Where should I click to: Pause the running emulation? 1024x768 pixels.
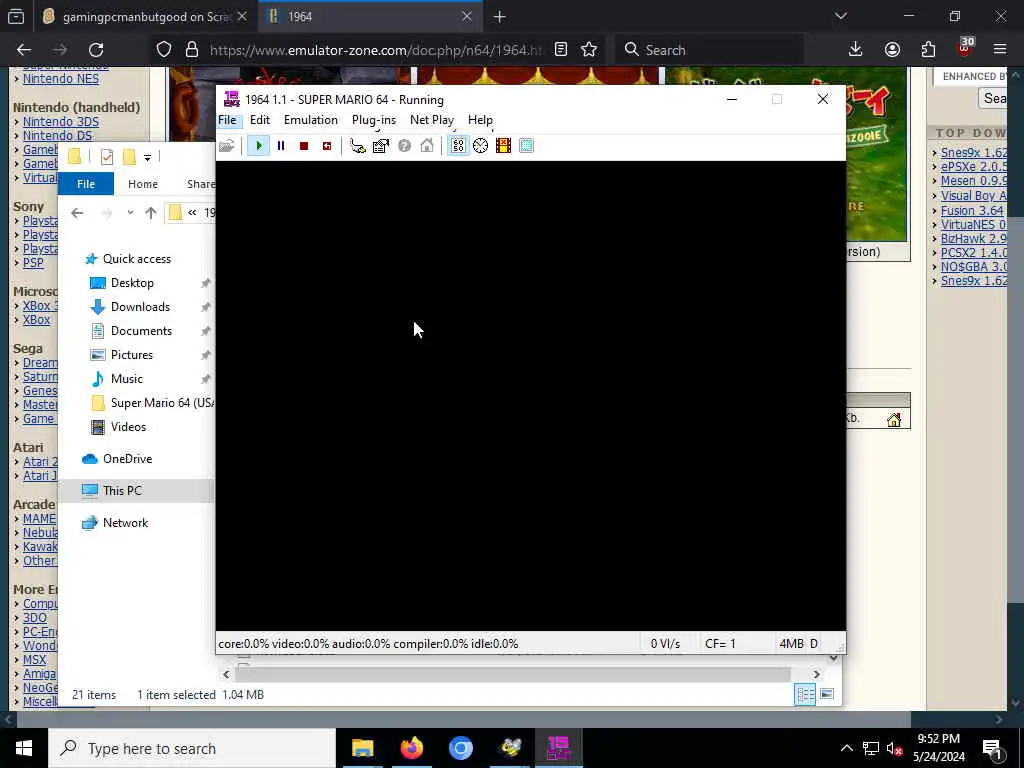click(x=281, y=146)
